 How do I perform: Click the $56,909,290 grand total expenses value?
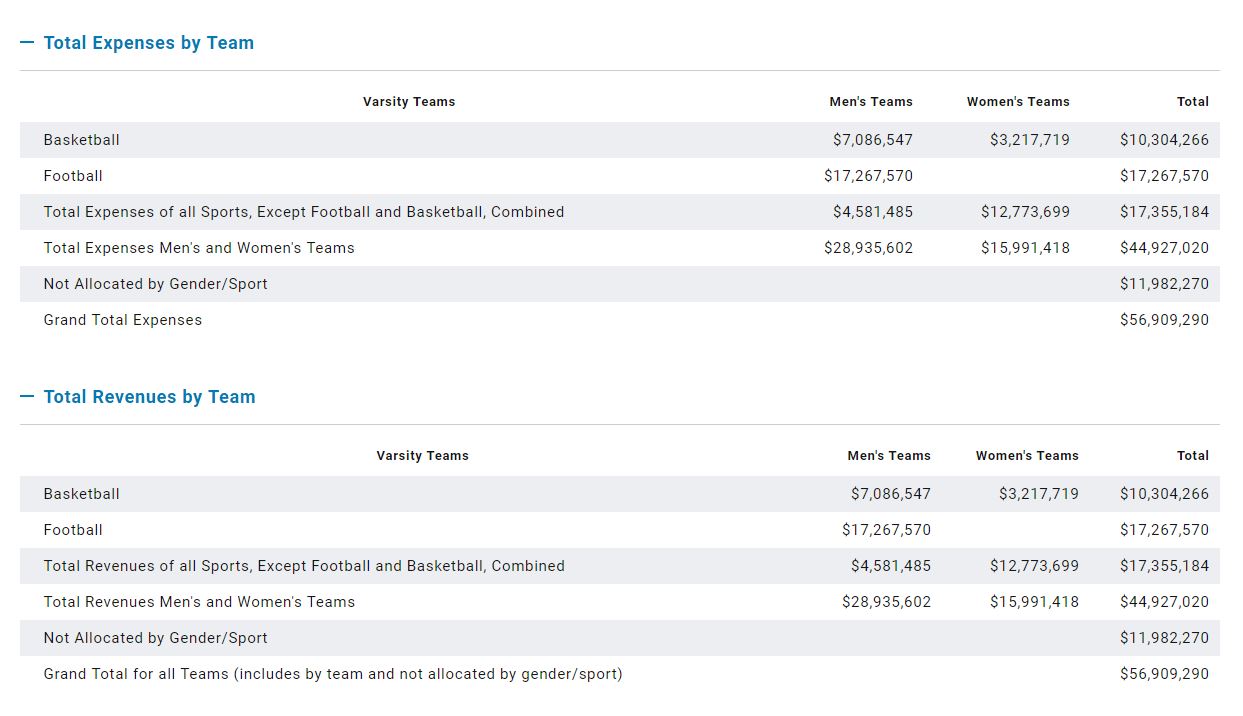1164,320
